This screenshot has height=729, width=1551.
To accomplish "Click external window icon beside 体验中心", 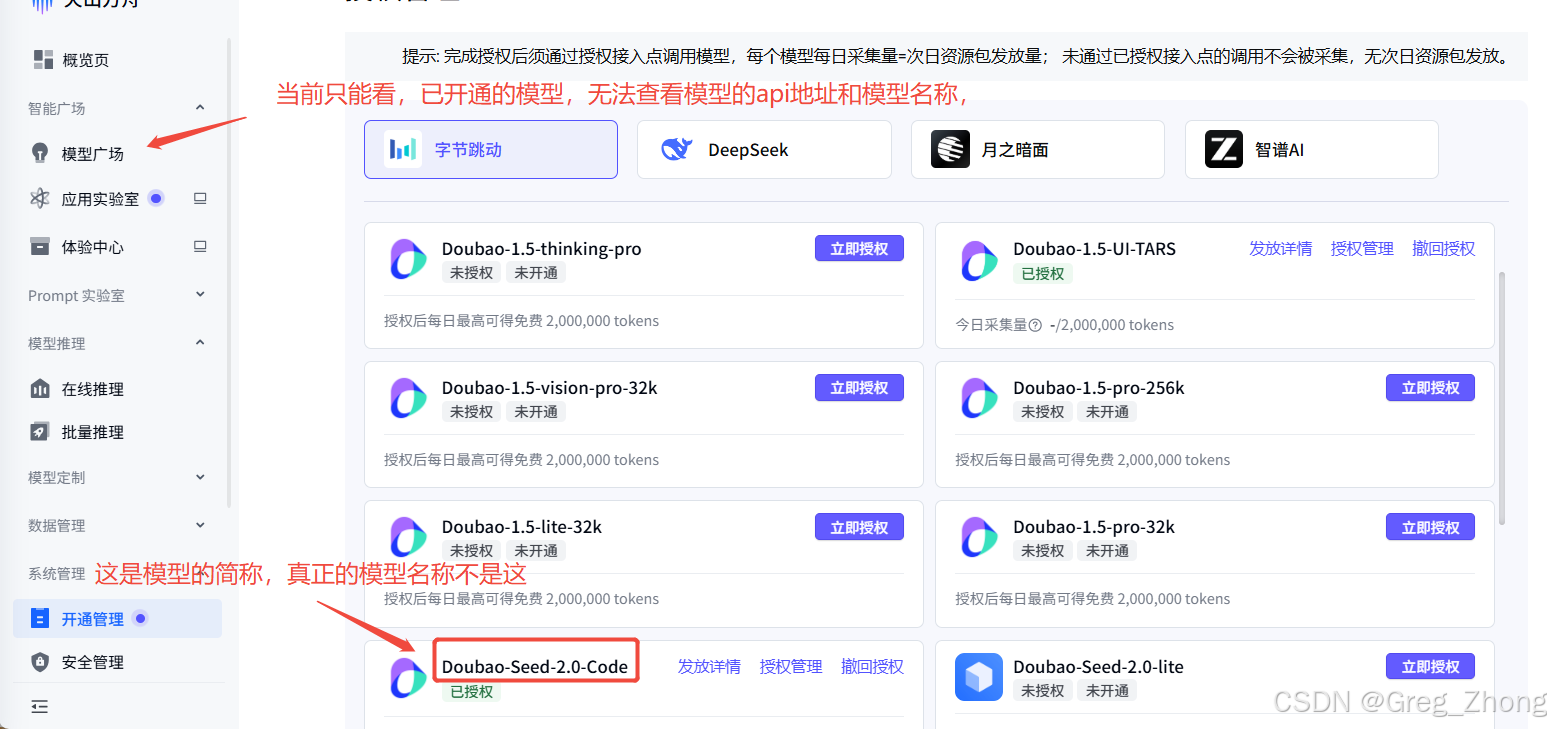I will point(200,246).
